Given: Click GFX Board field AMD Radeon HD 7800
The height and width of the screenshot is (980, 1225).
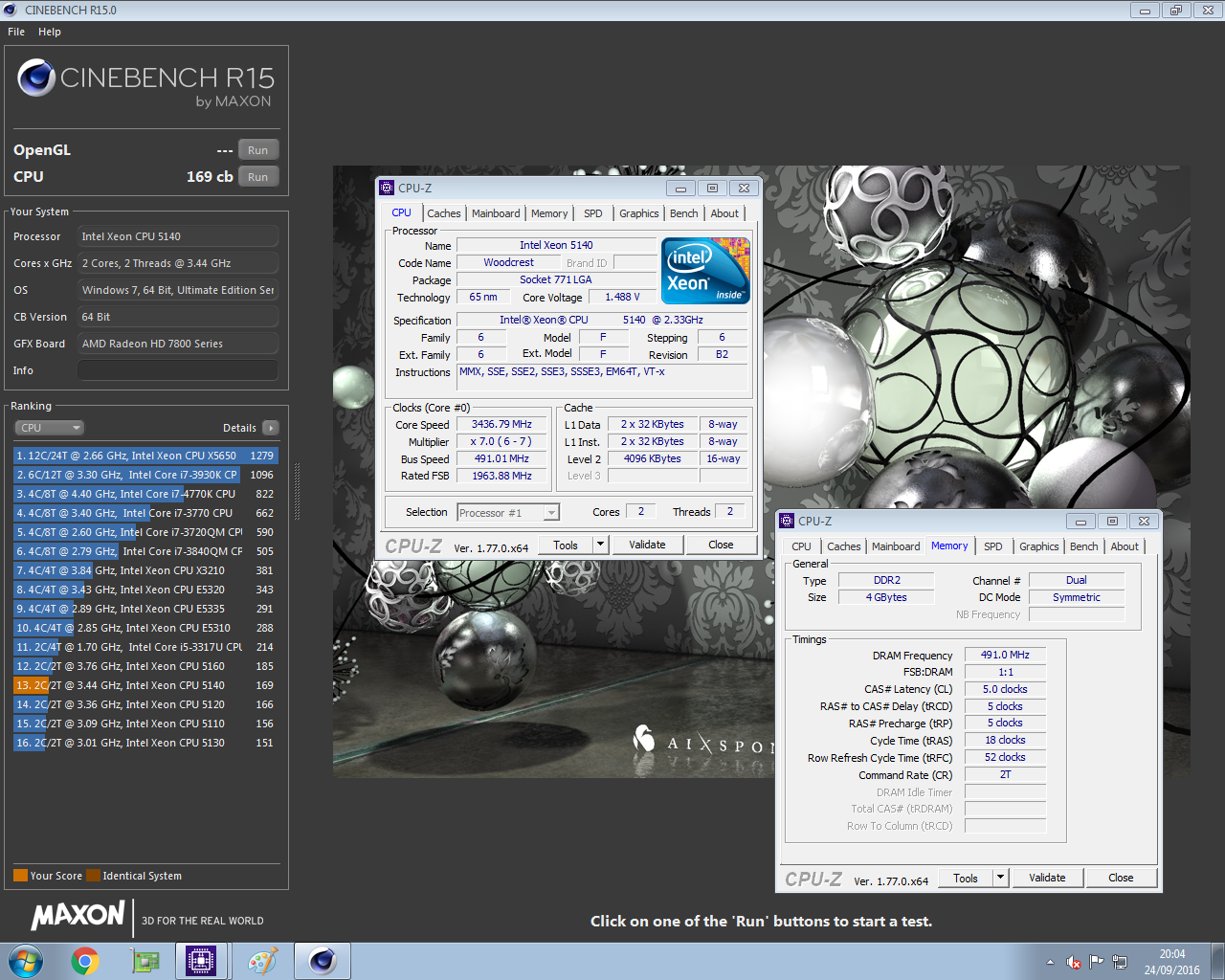Looking at the screenshot, I should coord(178,344).
